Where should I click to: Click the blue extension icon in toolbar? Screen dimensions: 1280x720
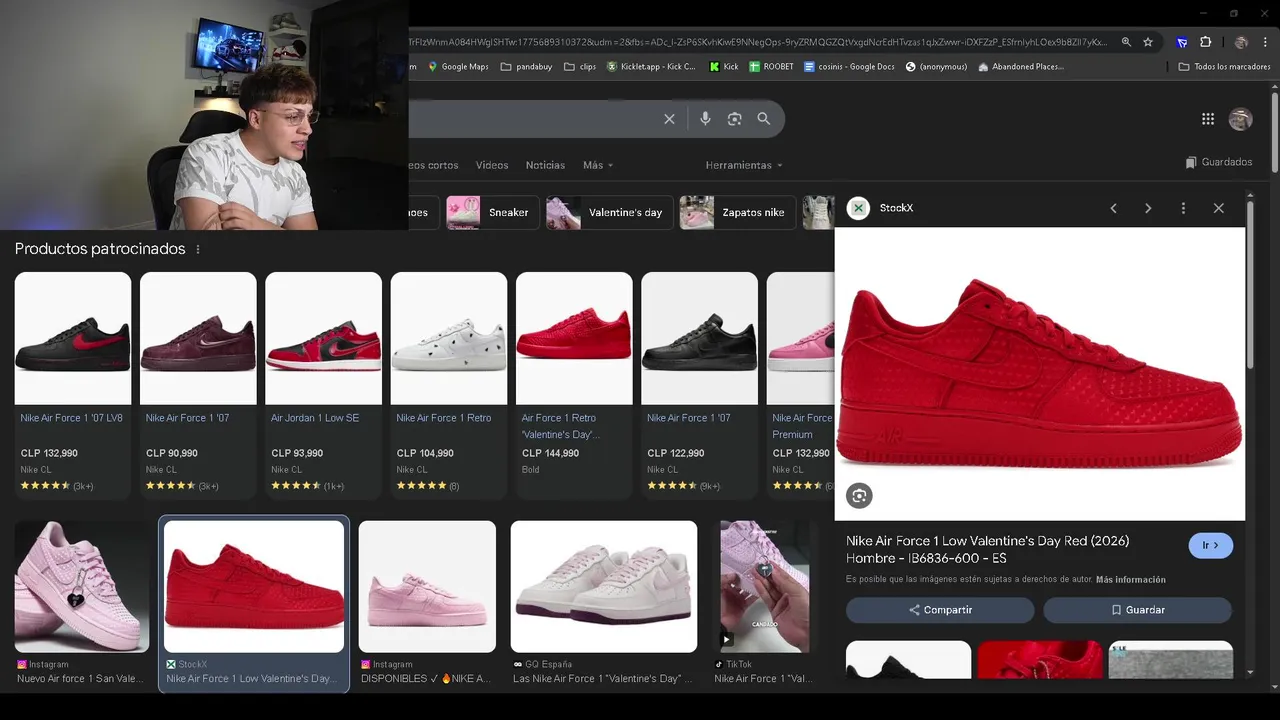pyautogui.click(x=1182, y=42)
